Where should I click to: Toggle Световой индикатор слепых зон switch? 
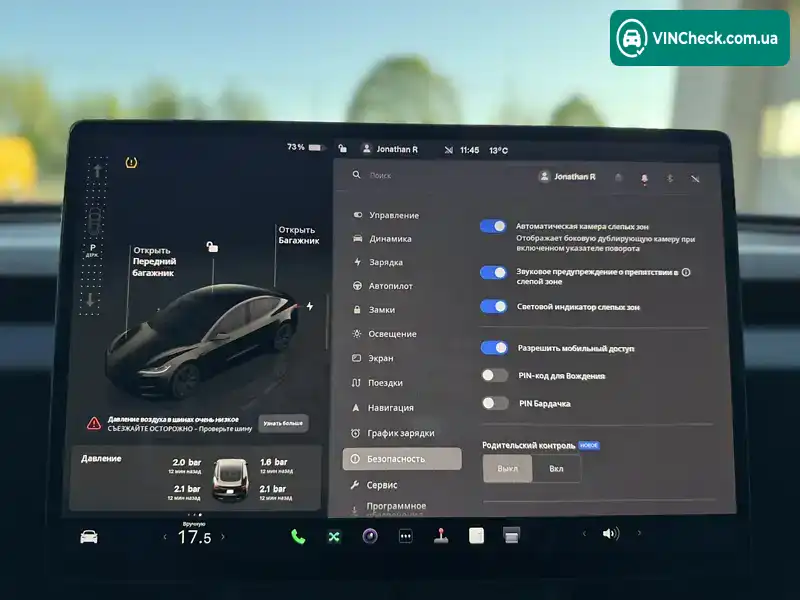(x=494, y=307)
